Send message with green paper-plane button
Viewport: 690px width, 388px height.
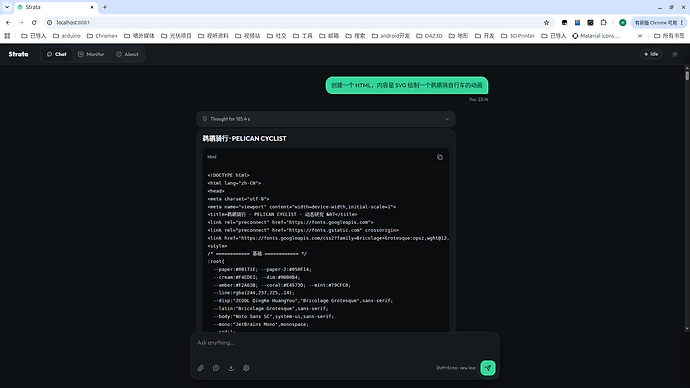pos(488,368)
